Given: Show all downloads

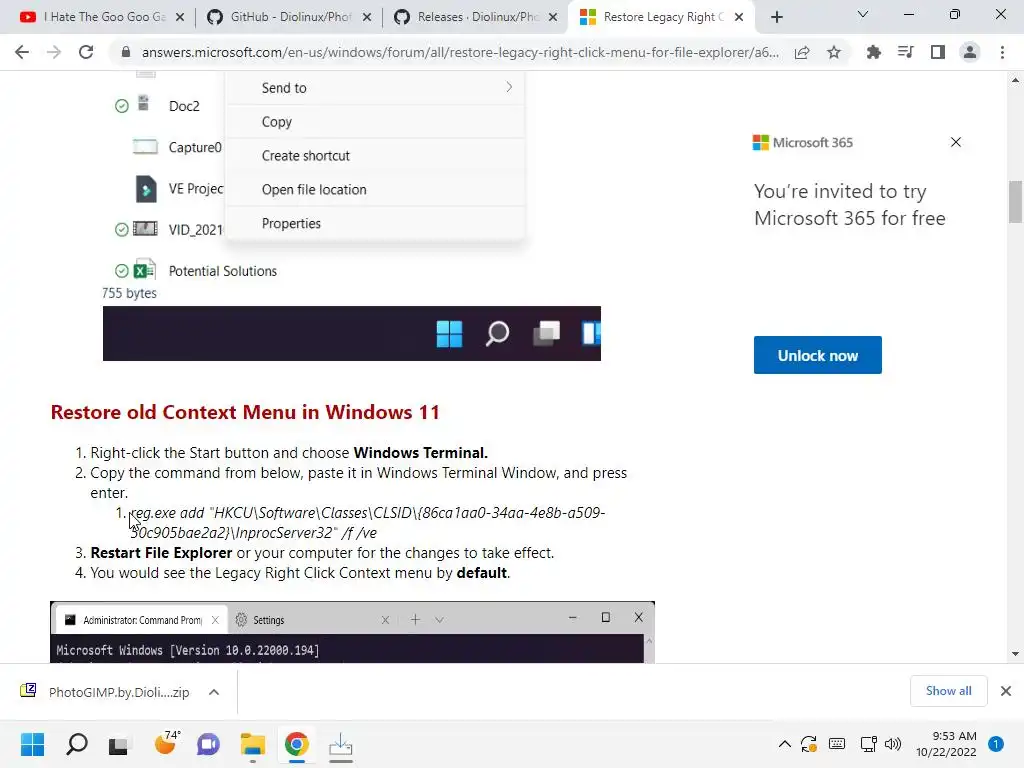Looking at the screenshot, I should (x=948, y=691).
